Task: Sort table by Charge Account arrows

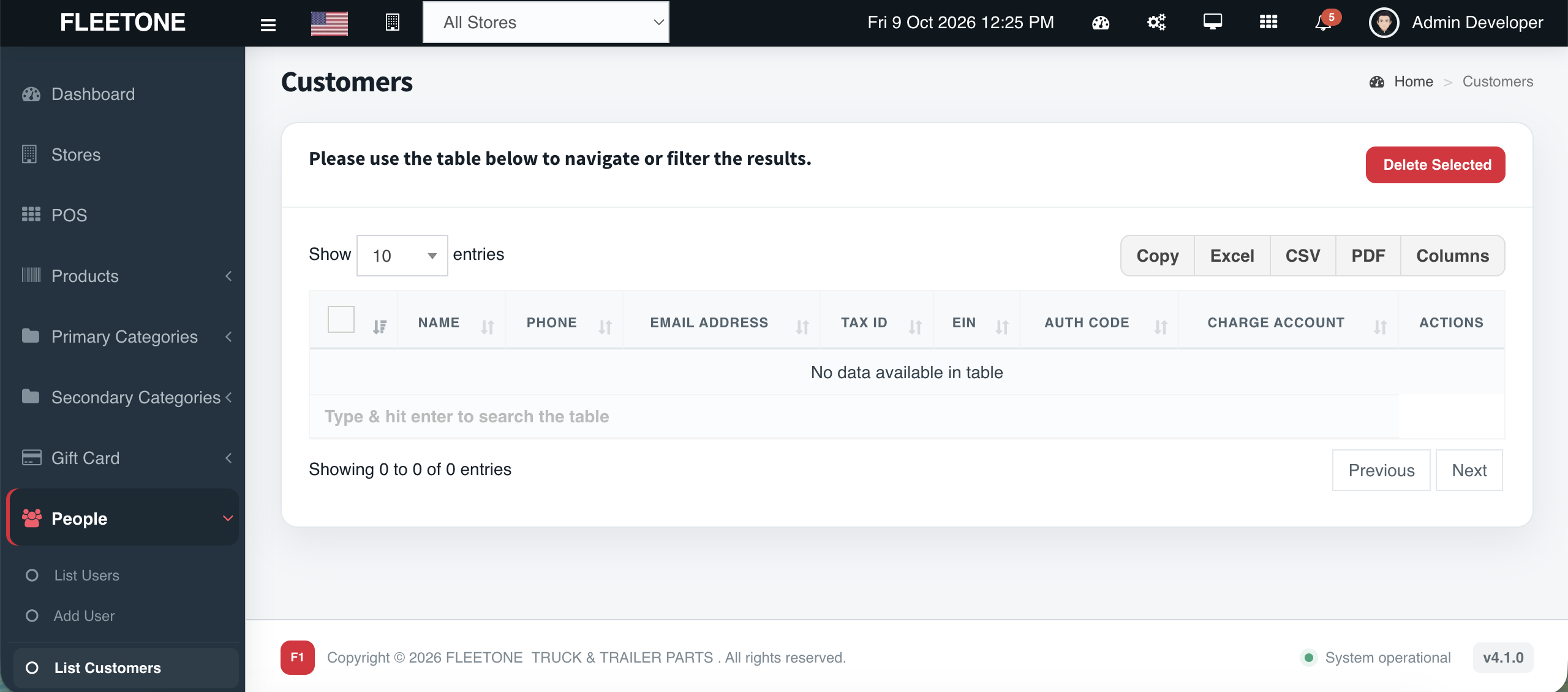Action: 1380,327
